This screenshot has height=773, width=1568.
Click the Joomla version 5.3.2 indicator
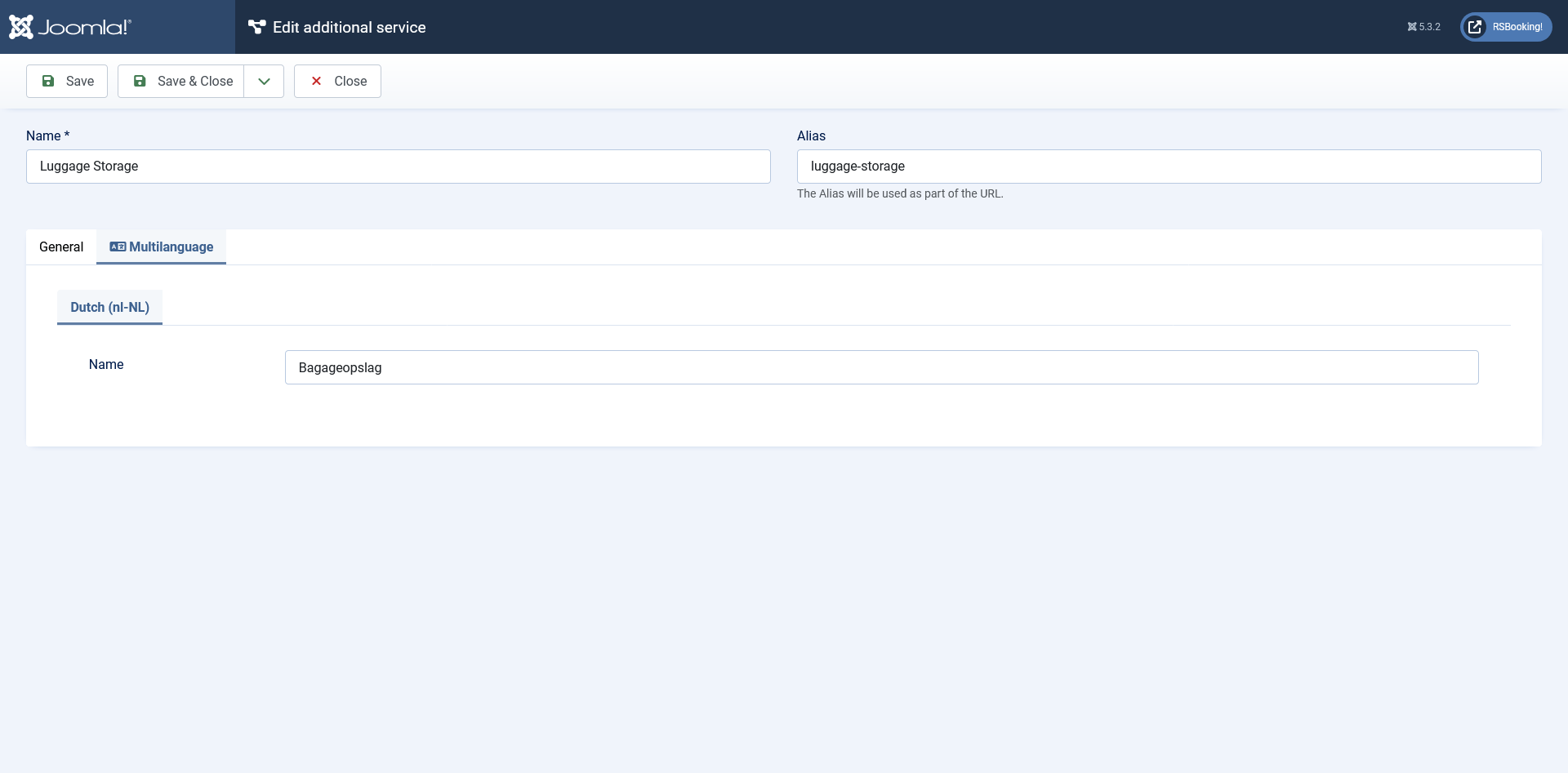click(x=1423, y=27)
